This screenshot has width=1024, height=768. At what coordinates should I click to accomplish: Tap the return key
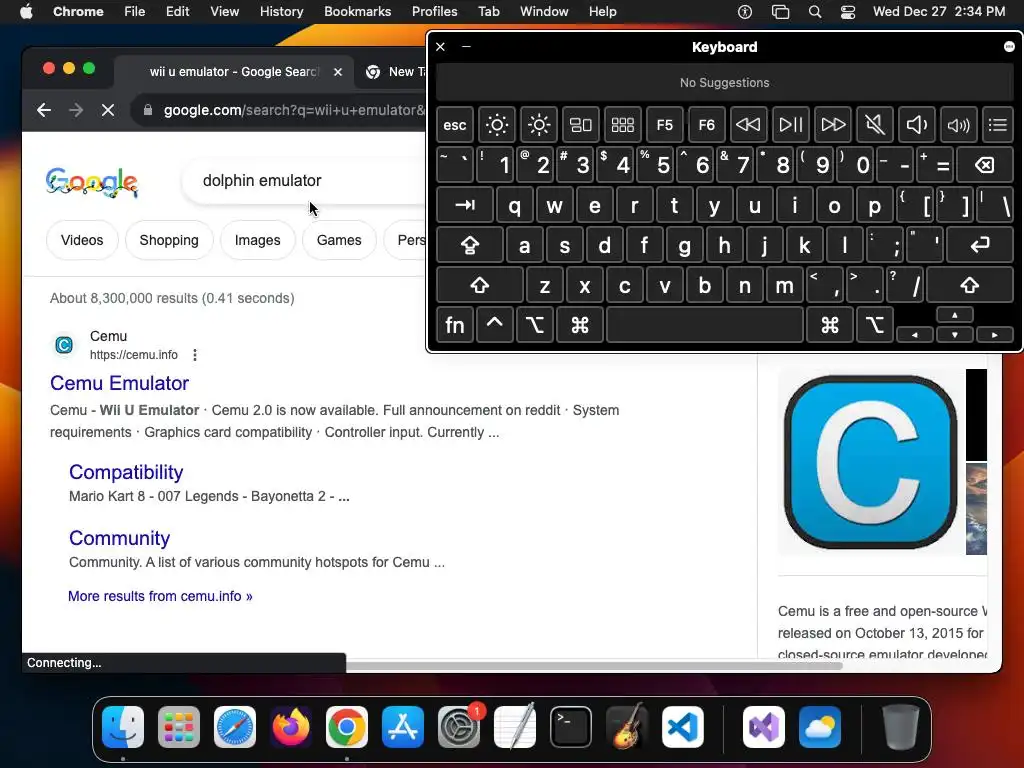pos(980,245)
